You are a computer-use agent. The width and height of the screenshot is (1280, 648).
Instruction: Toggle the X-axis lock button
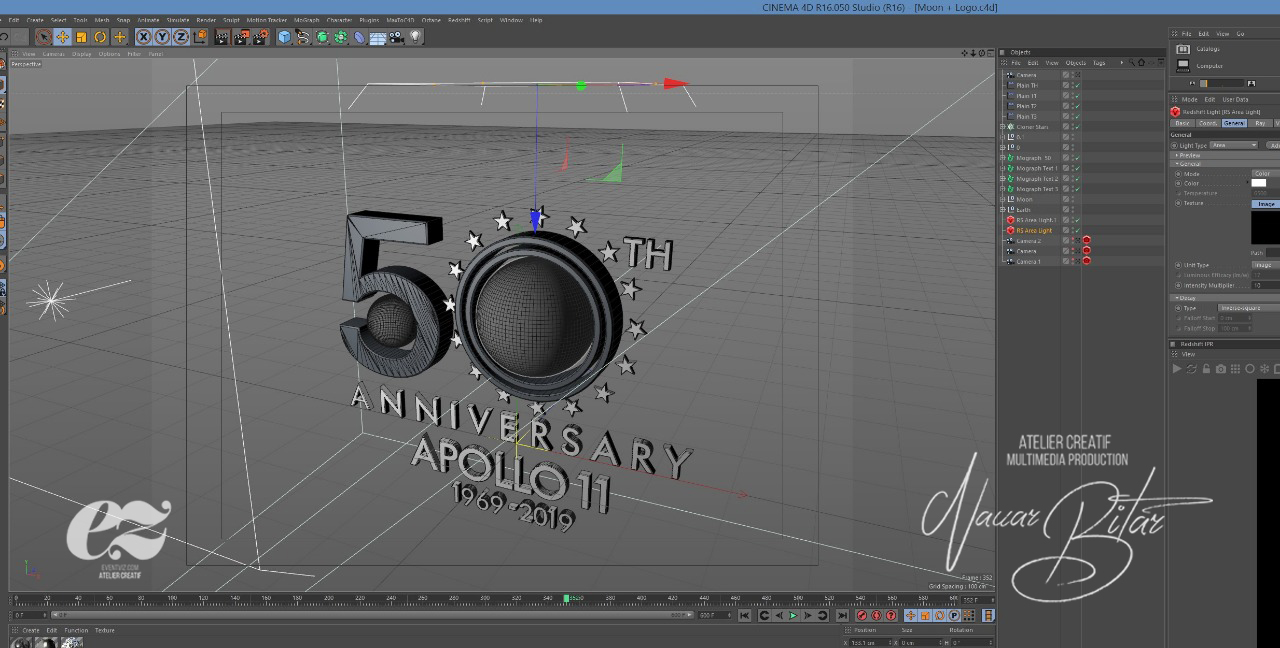coord(143,37)
